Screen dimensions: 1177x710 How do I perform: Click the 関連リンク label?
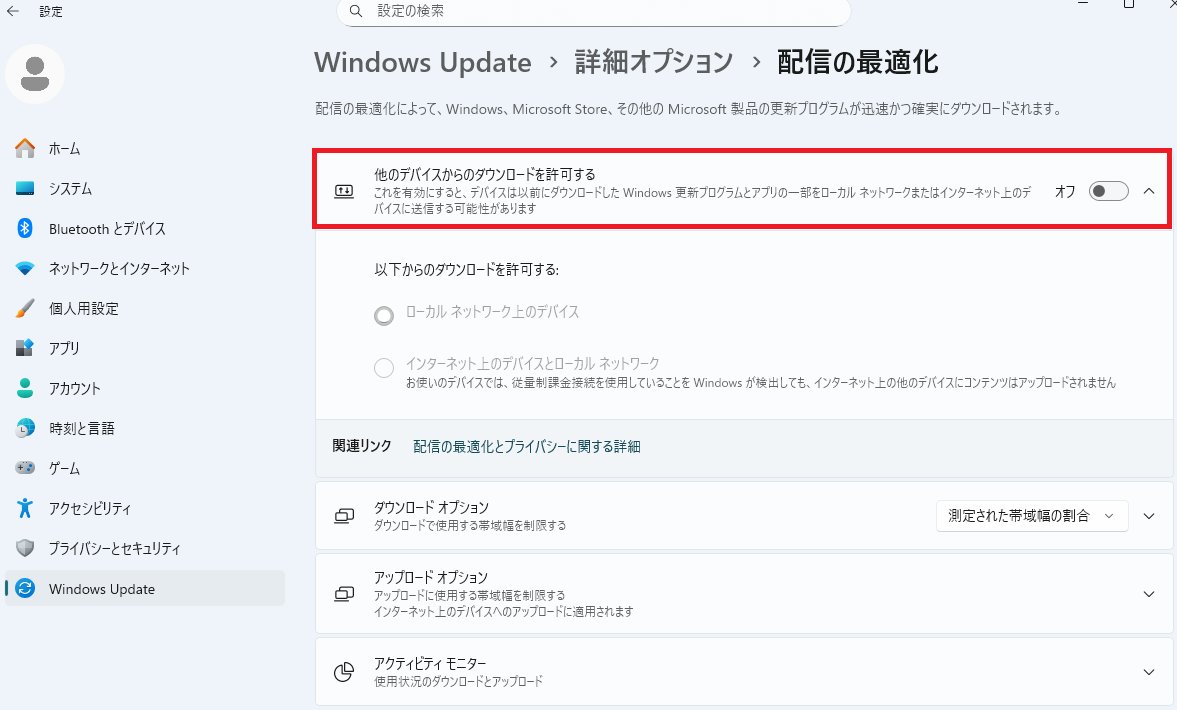tap(362, 446)
